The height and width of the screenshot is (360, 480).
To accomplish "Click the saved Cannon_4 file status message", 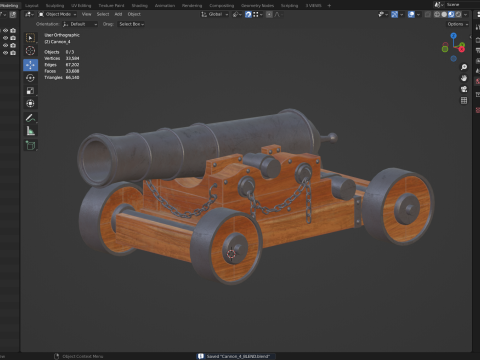I will pos(235,356).
